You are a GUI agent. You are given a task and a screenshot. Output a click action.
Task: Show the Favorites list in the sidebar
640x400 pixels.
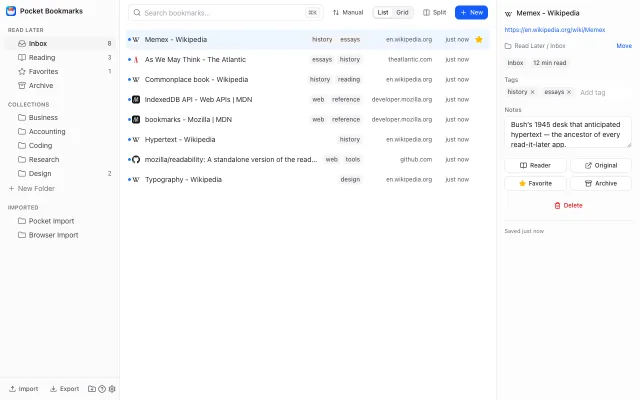pyautogui.click(x=60, y=71)
